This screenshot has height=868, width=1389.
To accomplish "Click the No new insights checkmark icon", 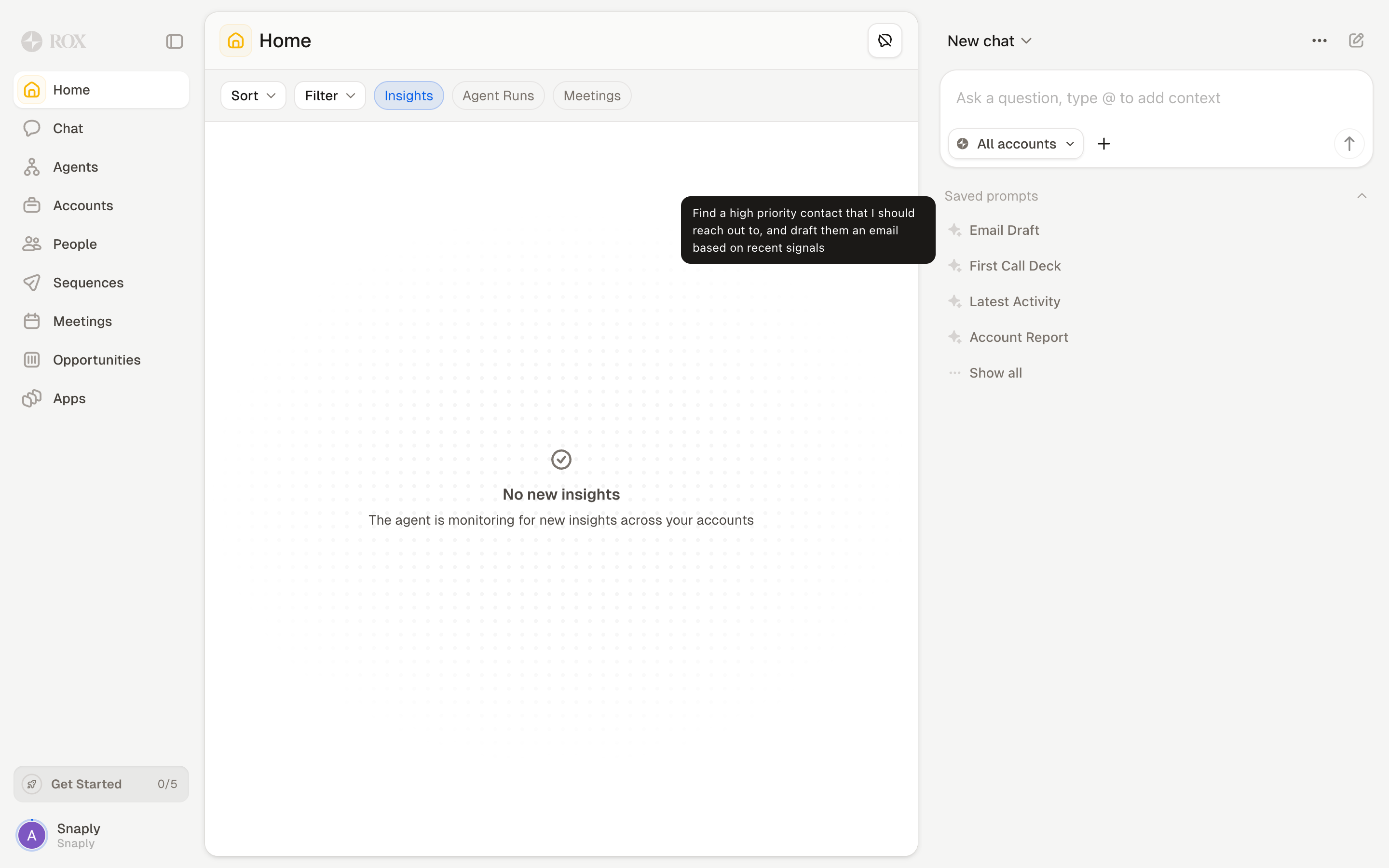I will click(x=561, y=459).
